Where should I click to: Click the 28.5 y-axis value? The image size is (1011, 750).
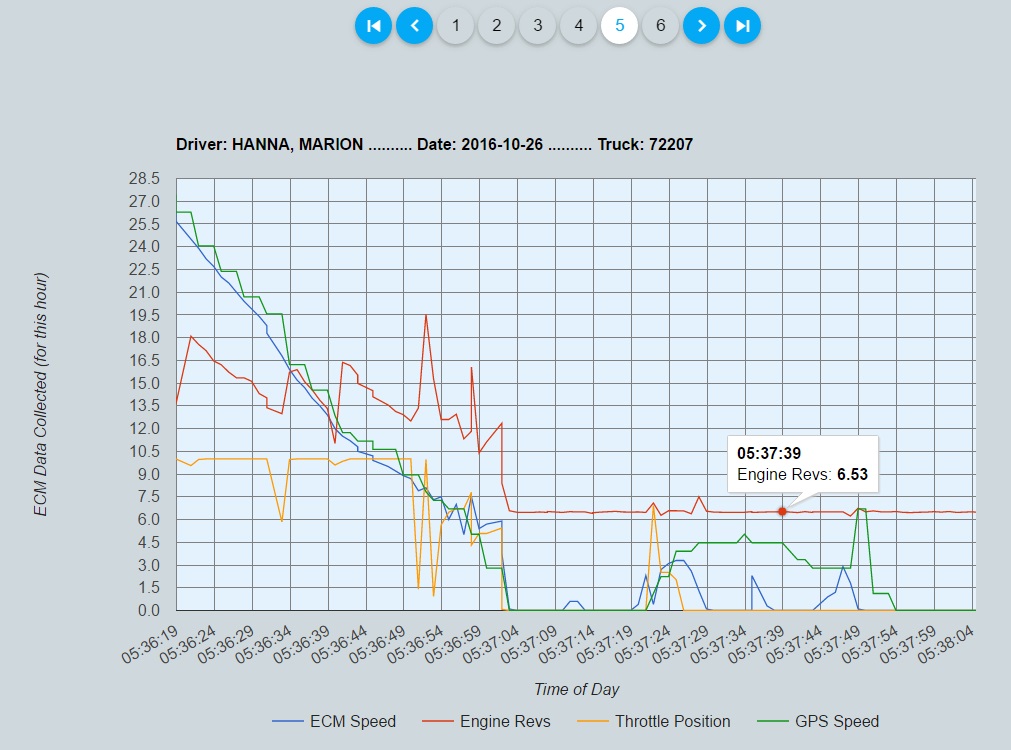click(144, 179)
